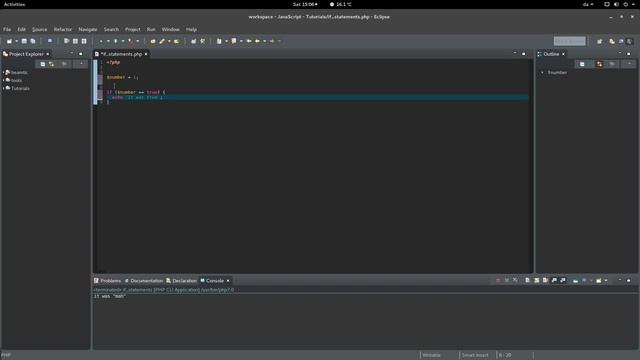Select $number in the Outline
This screenshot has height=360, width=640.
(x=557, y=72)
